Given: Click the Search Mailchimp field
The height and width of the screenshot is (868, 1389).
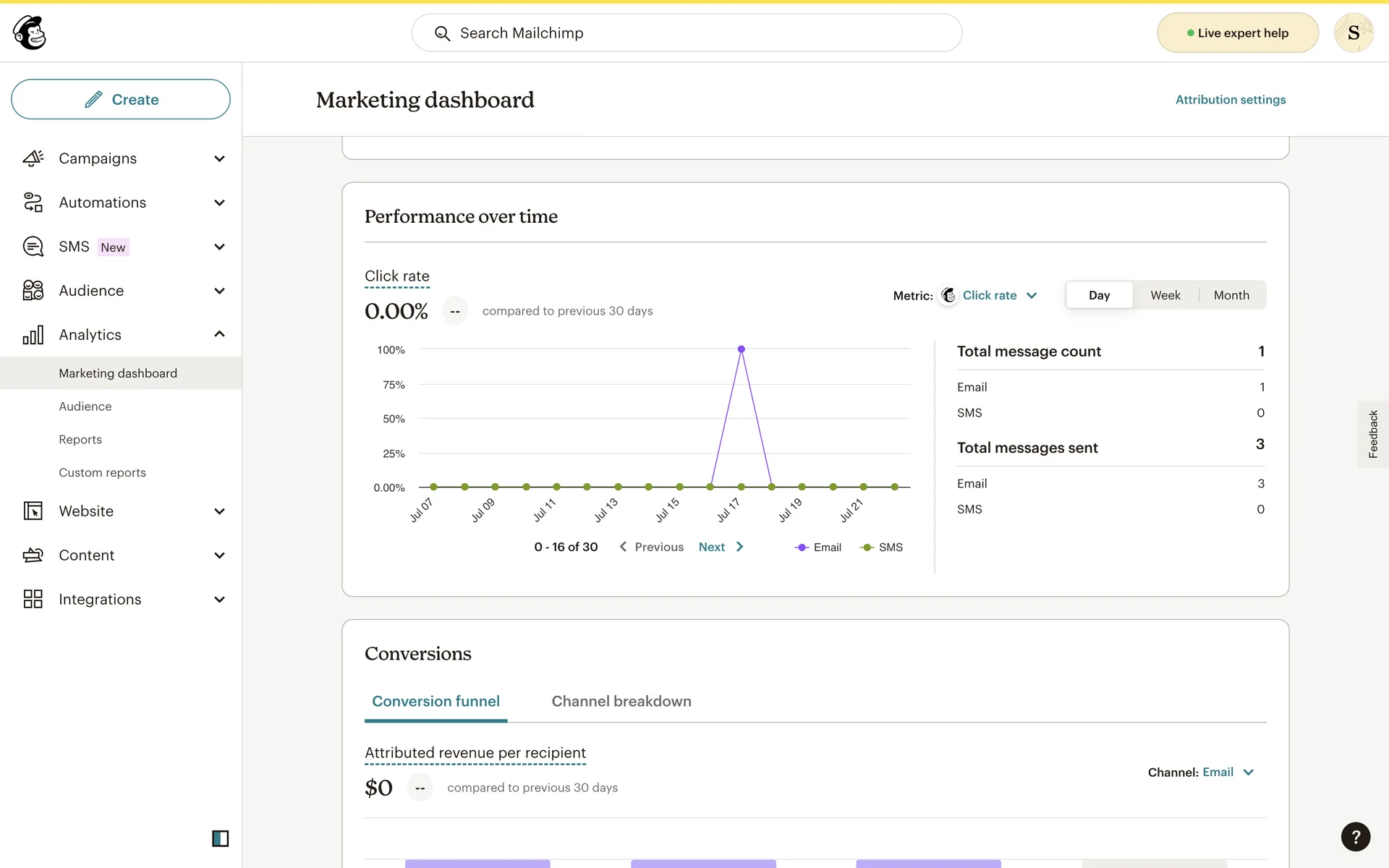Looking at the screenshot, I should tap(687, 33).
